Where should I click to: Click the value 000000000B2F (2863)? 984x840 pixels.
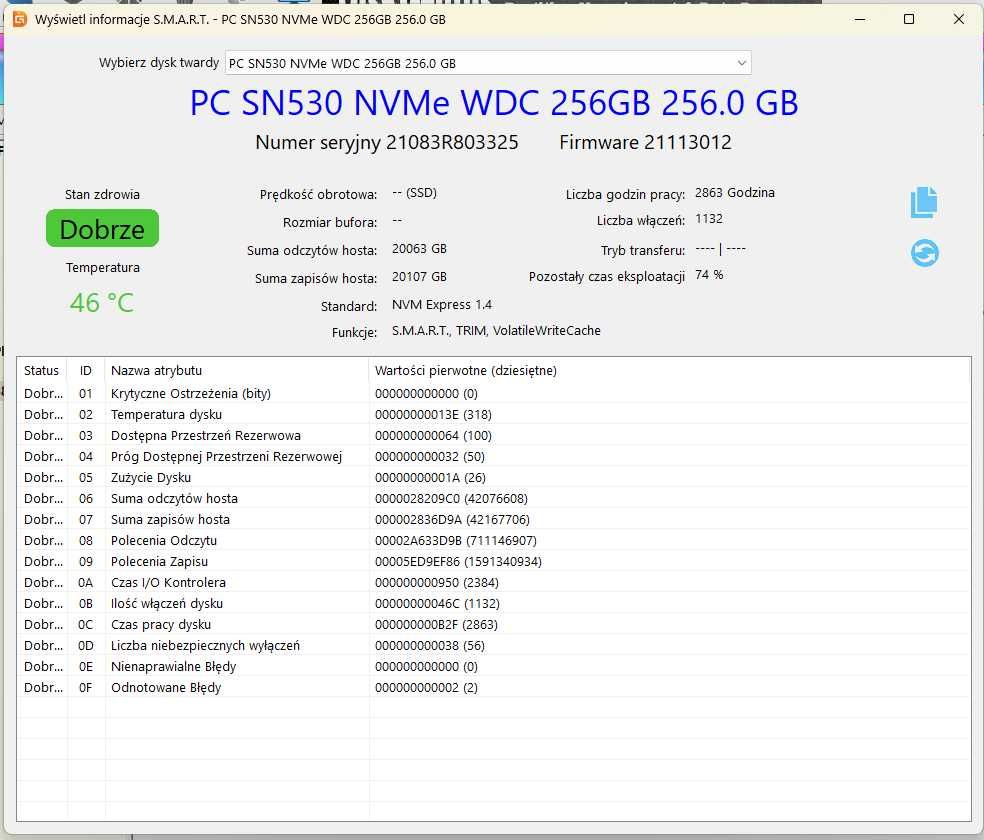point(436,625)
